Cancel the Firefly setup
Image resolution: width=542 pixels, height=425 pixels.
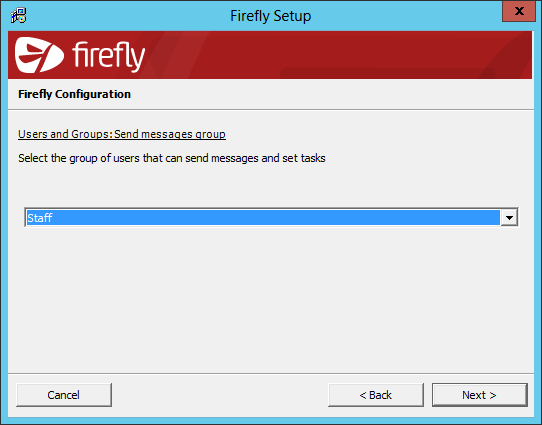pos(64,395)
